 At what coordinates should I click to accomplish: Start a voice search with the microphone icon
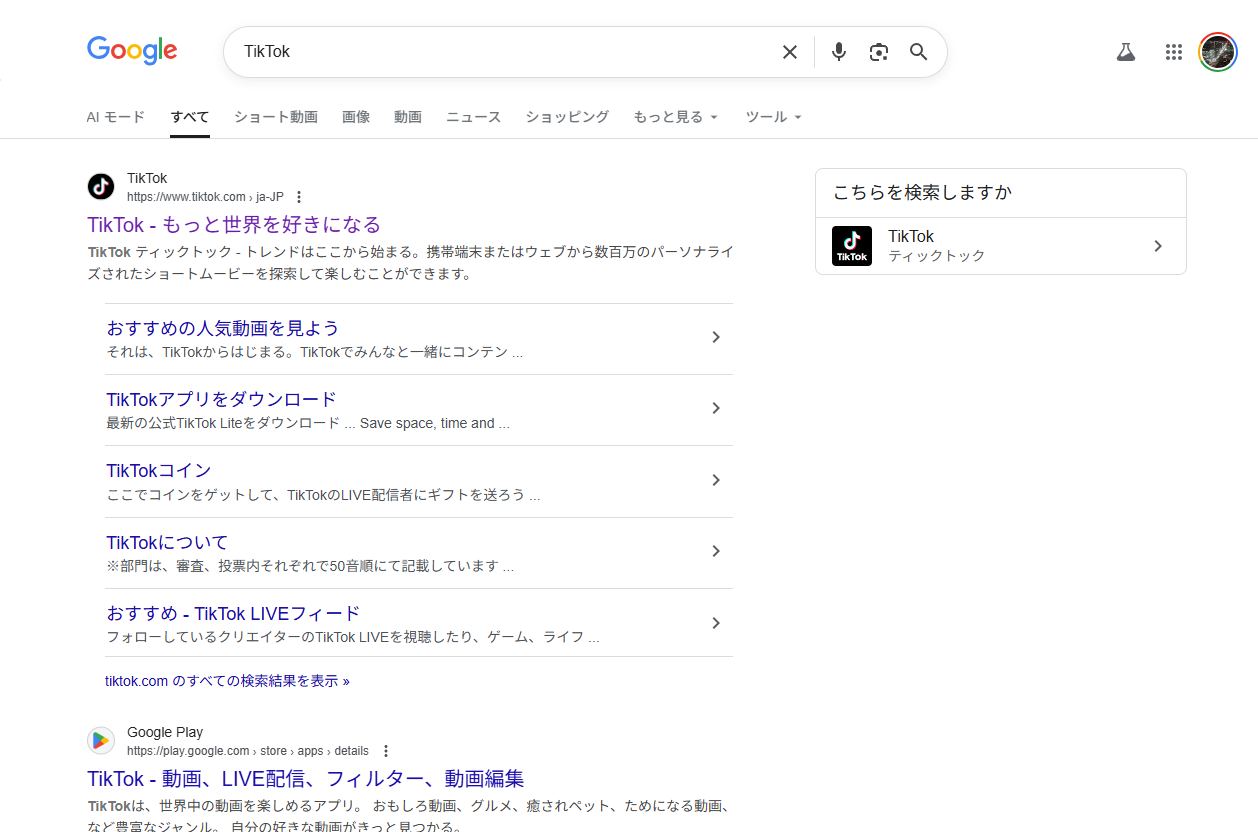839,51
